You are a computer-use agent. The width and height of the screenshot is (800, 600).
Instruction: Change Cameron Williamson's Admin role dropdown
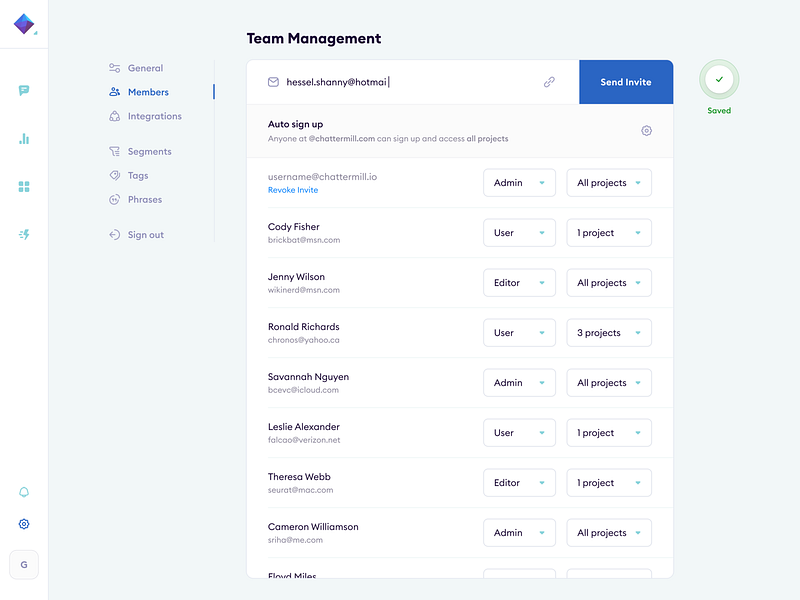519,533
